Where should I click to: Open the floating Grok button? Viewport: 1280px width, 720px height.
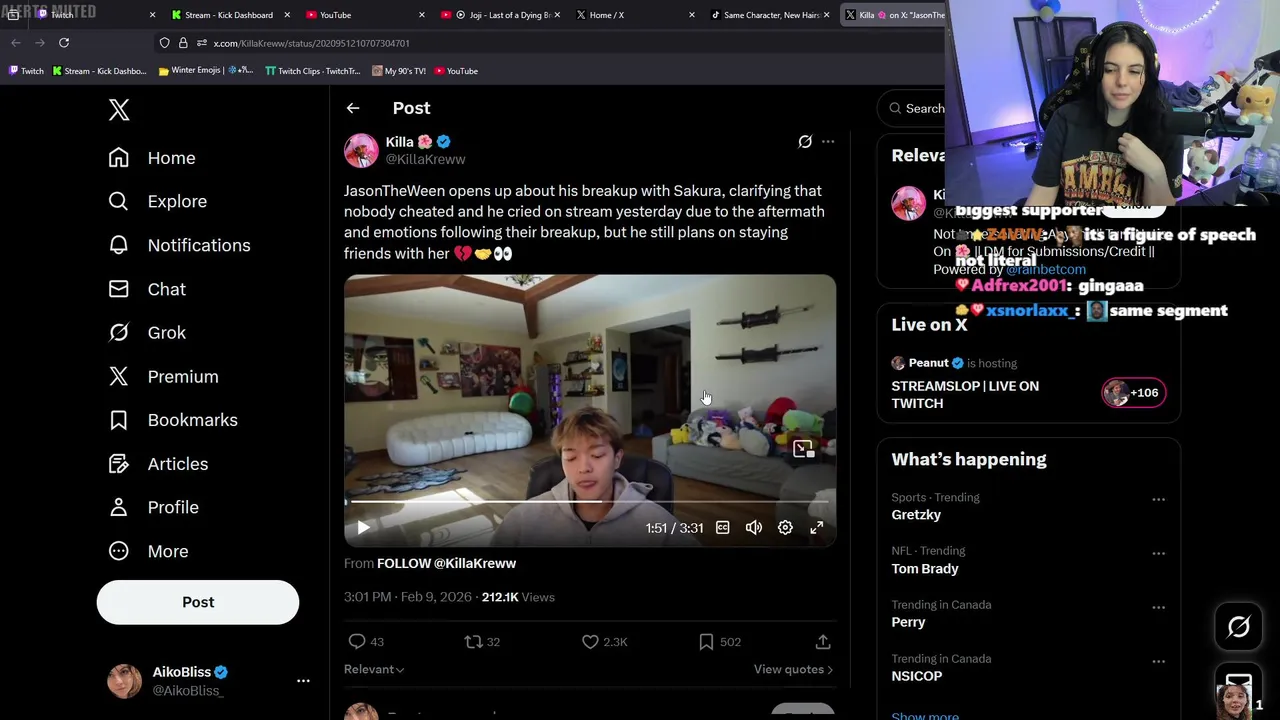coord(1238,626)
